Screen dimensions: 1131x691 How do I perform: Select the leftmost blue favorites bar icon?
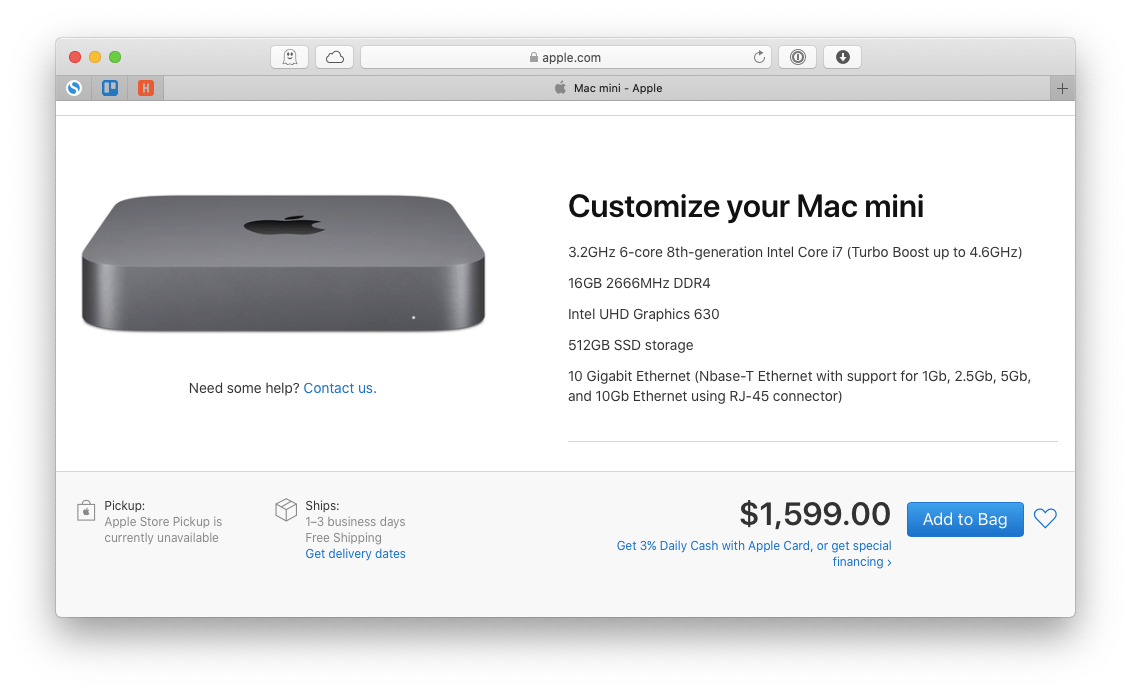point(74,88)
